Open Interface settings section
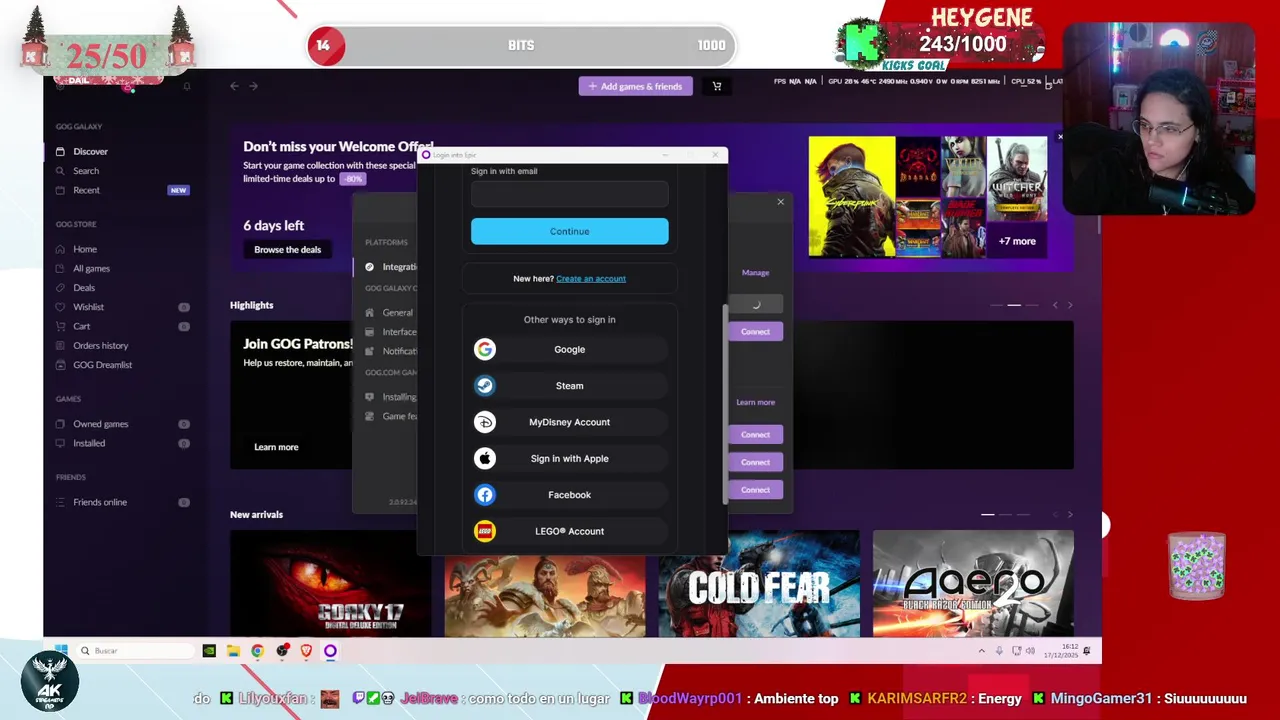The width and height of the screenshot is (1280, 720). point(391,332)
